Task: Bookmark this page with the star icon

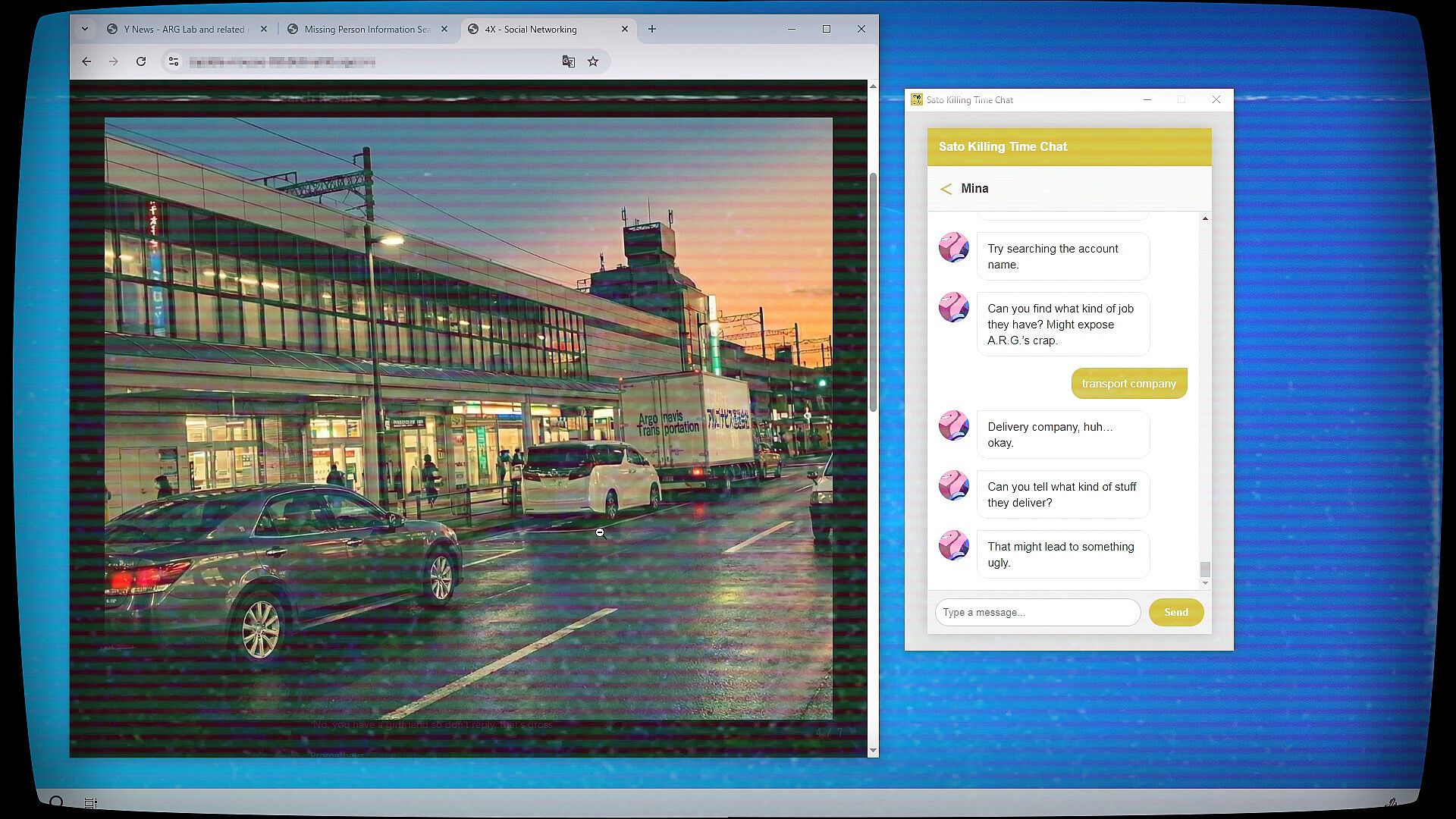Action: [x=593, y=61]
